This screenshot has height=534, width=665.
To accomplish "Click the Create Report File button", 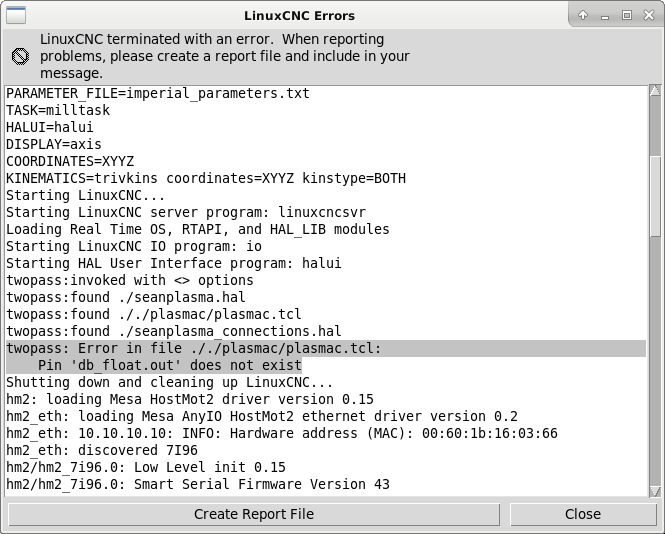I will pos(254,514).
